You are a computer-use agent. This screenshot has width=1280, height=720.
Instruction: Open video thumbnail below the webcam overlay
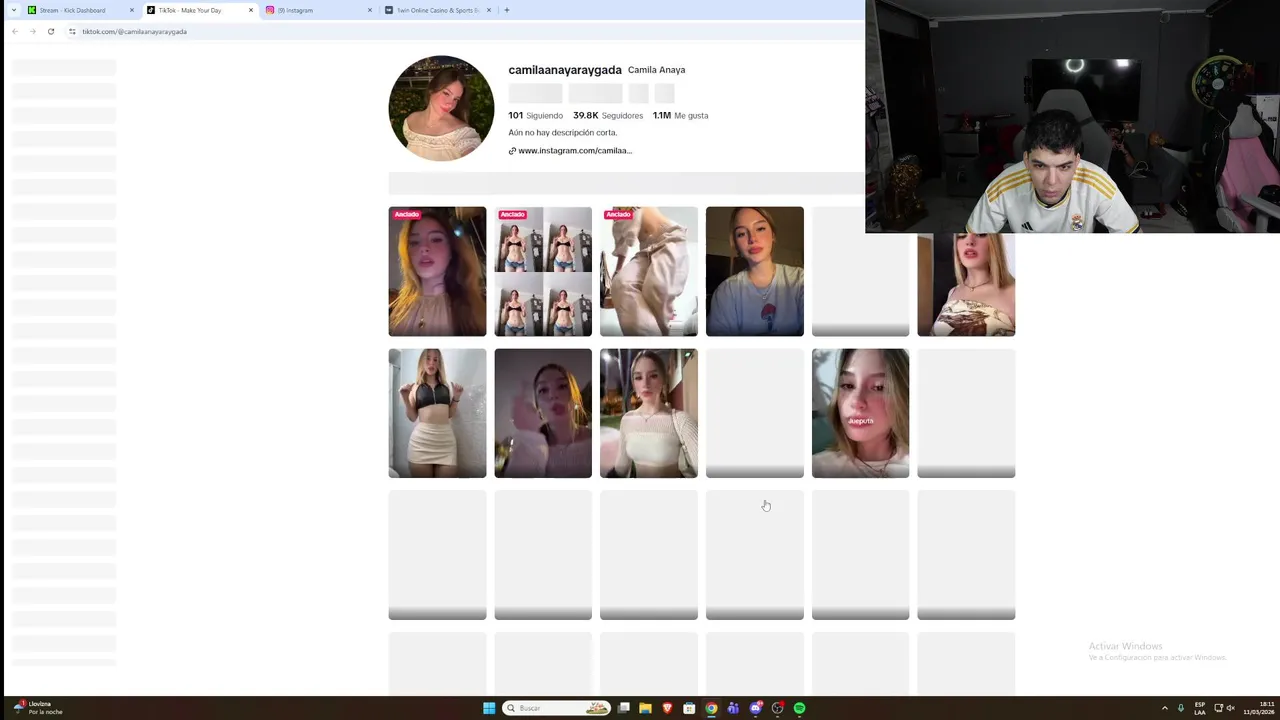[x=966, y=285]
